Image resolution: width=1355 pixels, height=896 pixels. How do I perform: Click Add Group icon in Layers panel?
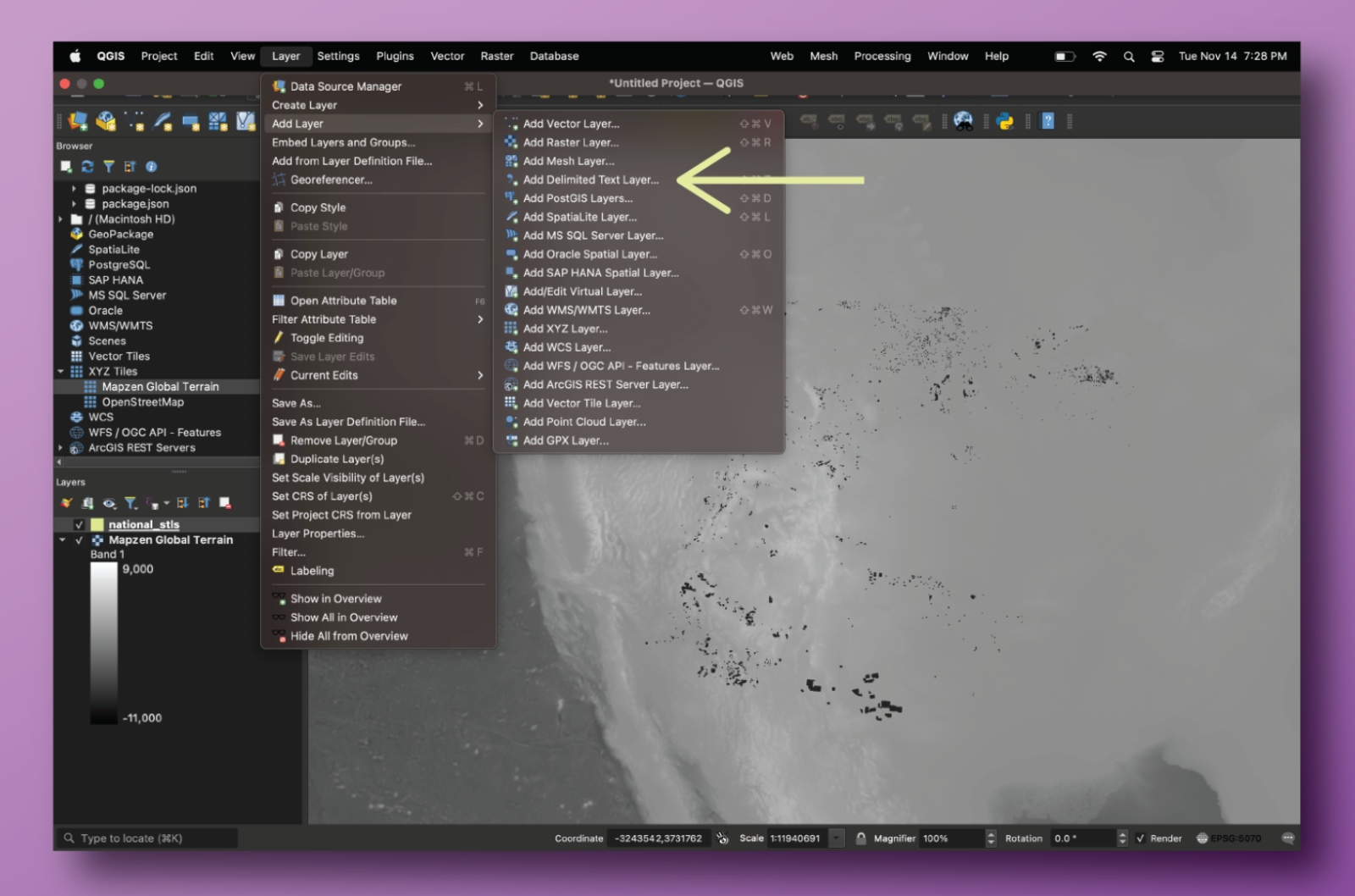[87, 503]
